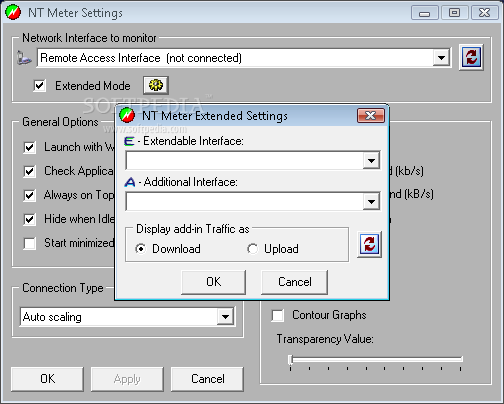This screenshot has height=404, width=504.
Task: Toggle the Extended Mode checkbox
Action: point(40,86)
